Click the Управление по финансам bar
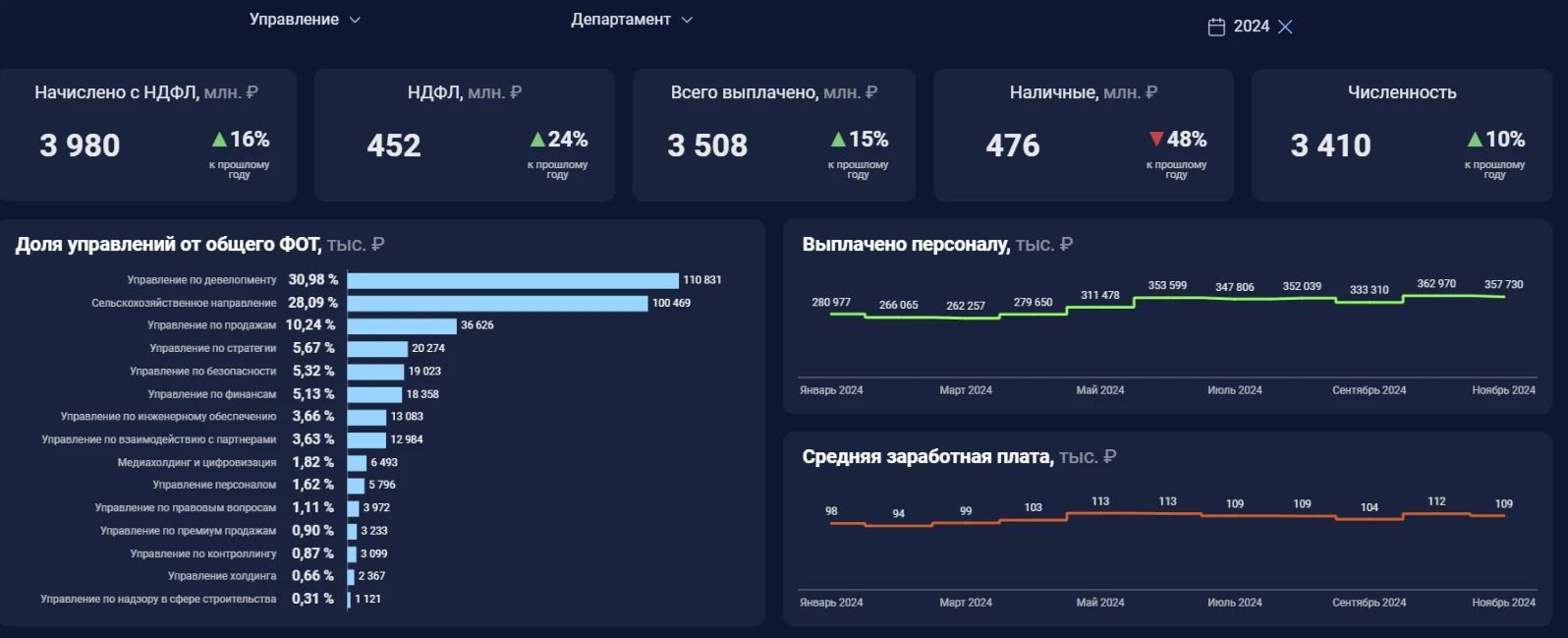Viewport: 1568px width, 638px height. click(374, 394)
